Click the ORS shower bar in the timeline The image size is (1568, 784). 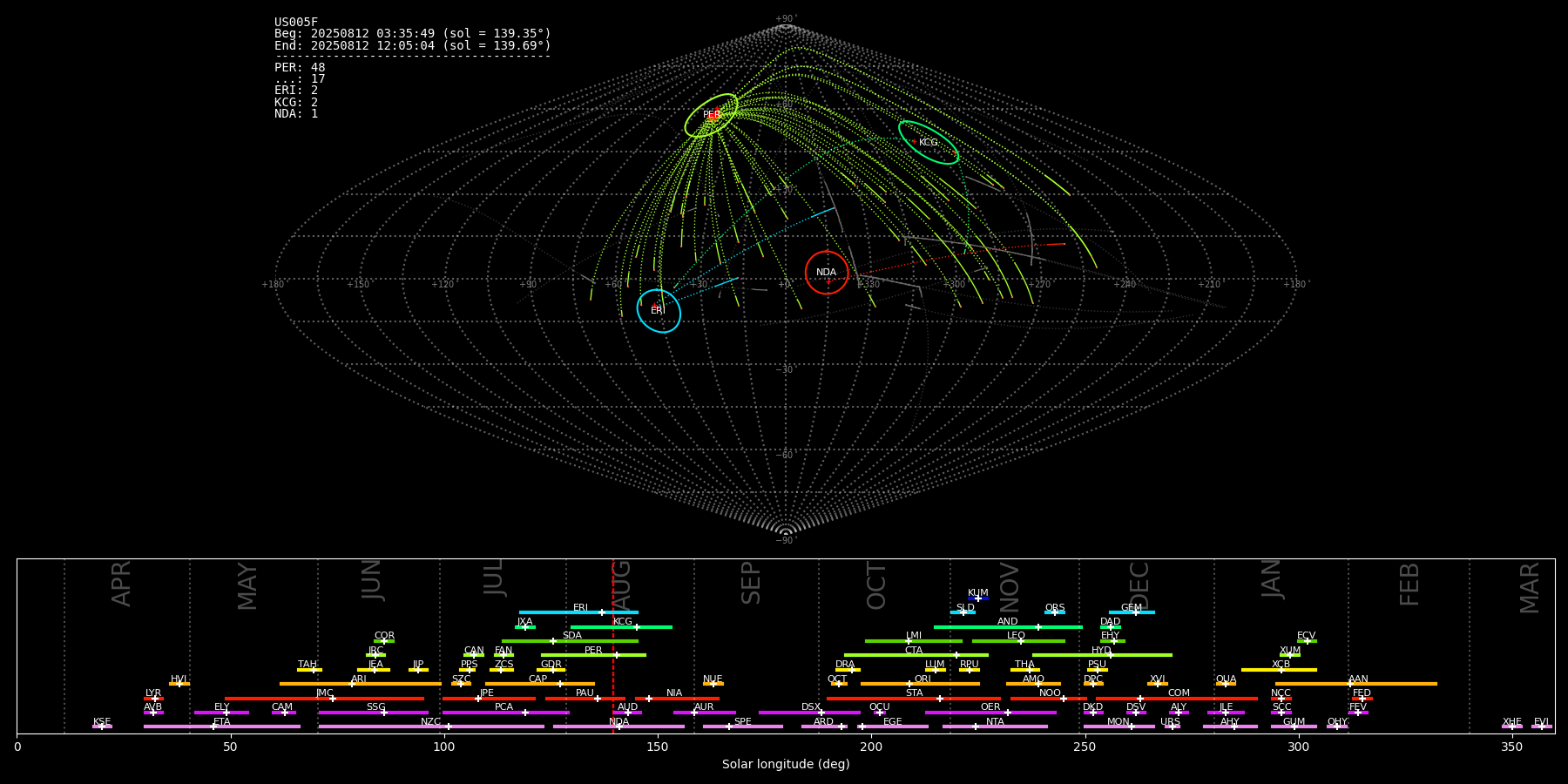[x=1055, y=612]
